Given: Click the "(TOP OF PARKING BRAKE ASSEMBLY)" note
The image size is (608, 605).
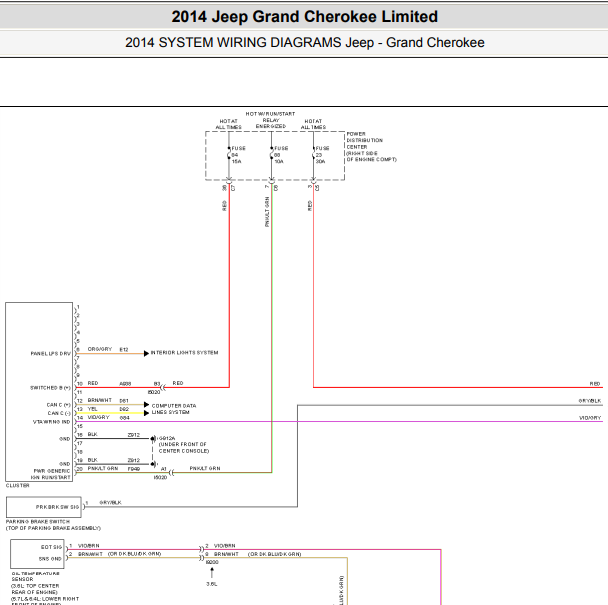Looking at the screenshot, I should point(53,528).
